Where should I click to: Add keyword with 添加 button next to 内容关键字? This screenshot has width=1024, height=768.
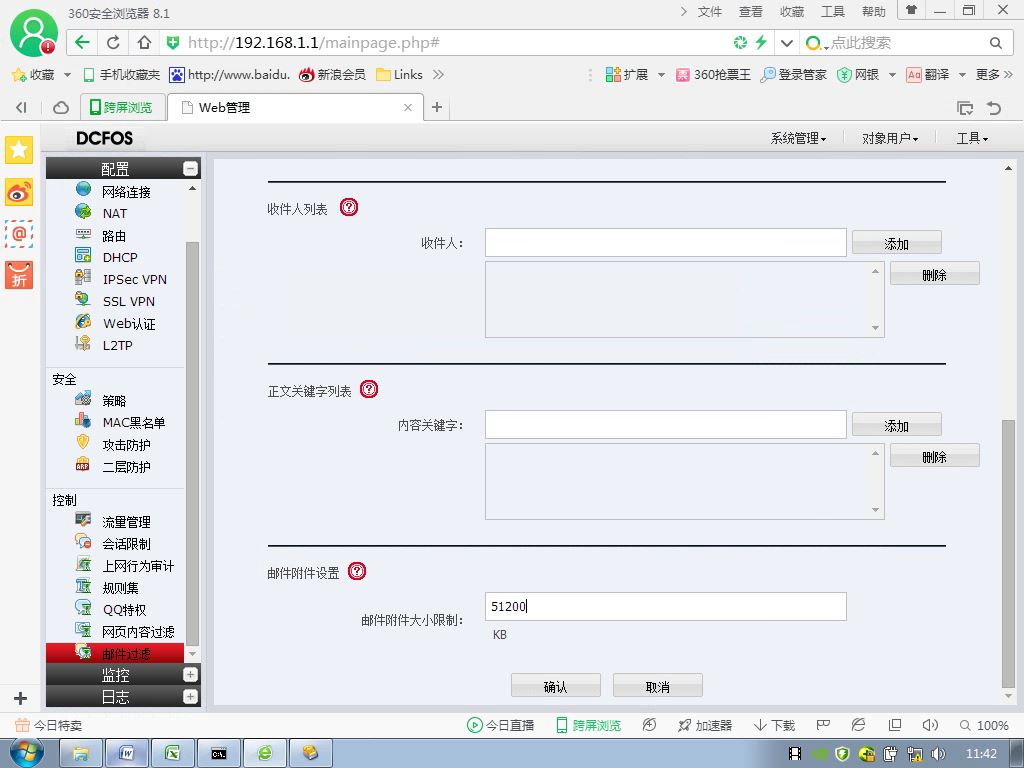[897, 426]
